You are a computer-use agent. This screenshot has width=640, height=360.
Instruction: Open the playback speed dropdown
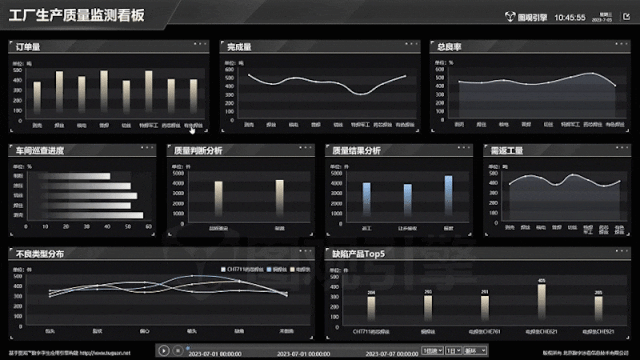point(432,351)
